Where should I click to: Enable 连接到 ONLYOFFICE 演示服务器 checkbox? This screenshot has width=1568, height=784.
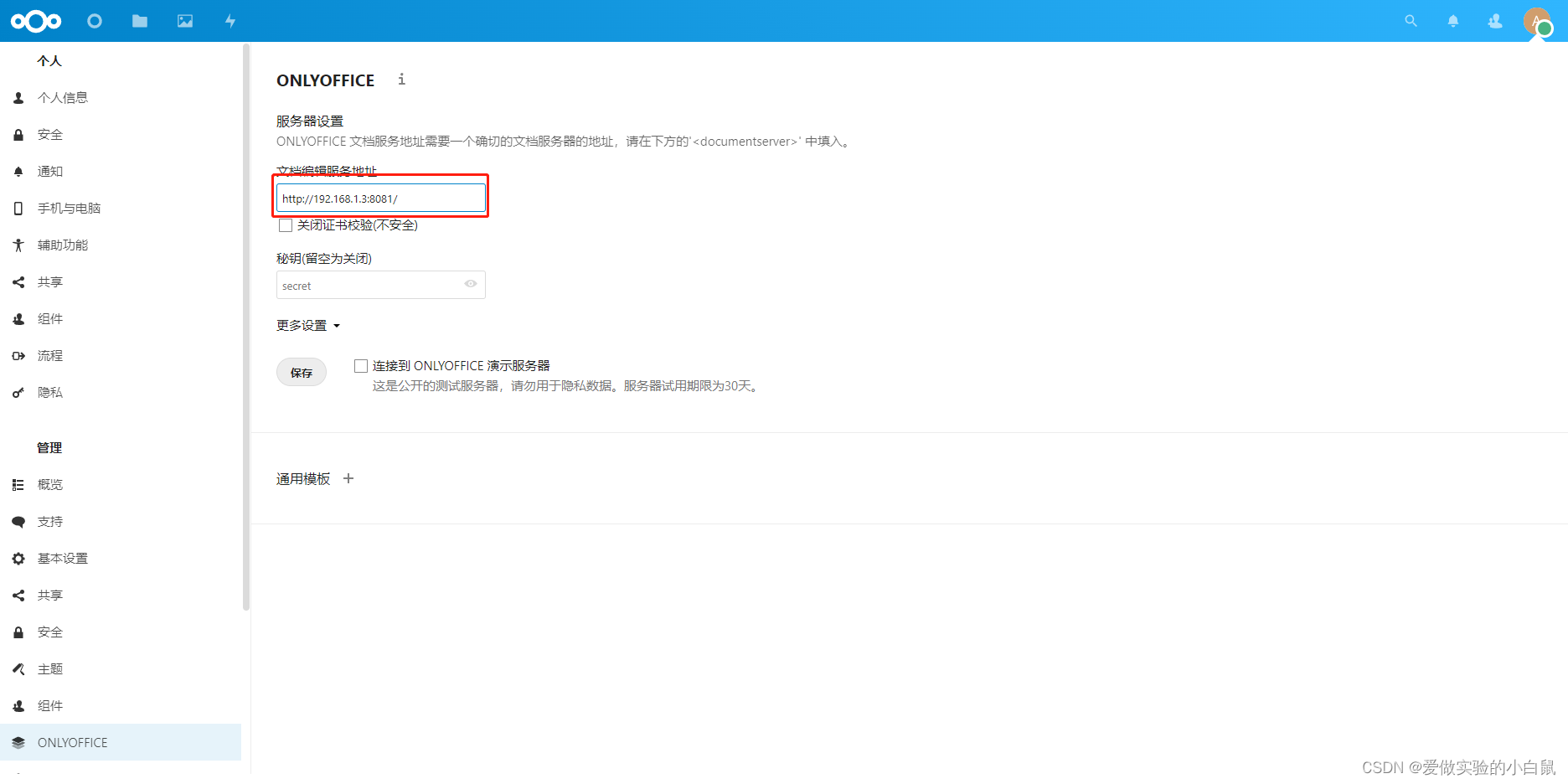click(x=361, y=366)
